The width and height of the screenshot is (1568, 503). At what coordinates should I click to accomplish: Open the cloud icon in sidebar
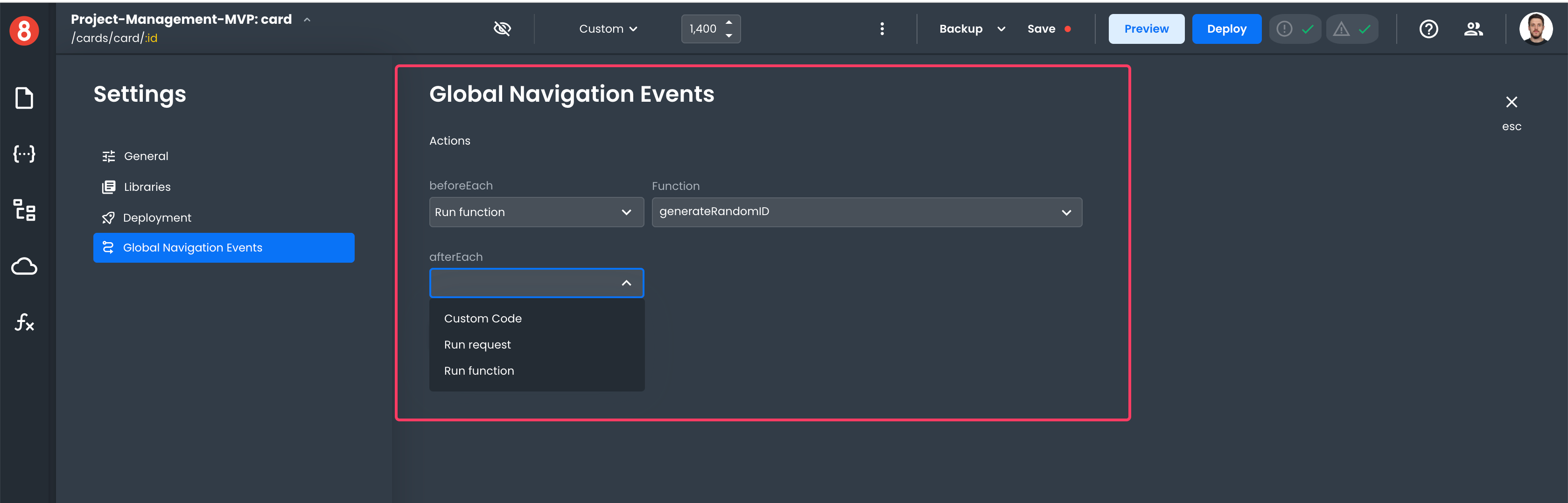pyautogui.click(x=24, y=266)
